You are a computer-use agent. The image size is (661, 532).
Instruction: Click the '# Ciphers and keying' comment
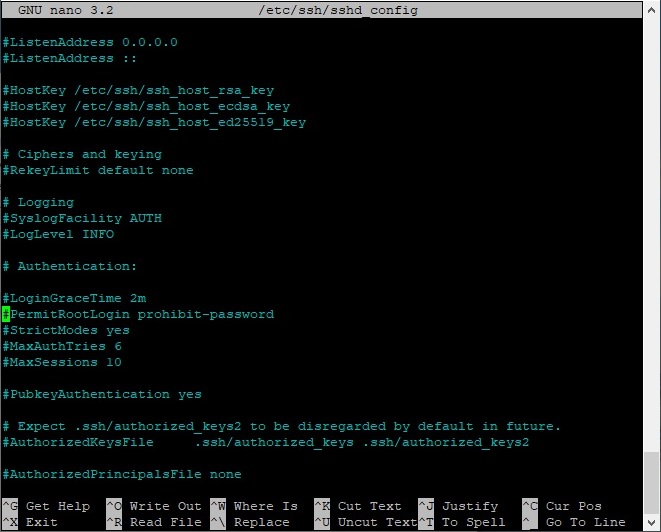pyautogui.click(x=82, y=154)
